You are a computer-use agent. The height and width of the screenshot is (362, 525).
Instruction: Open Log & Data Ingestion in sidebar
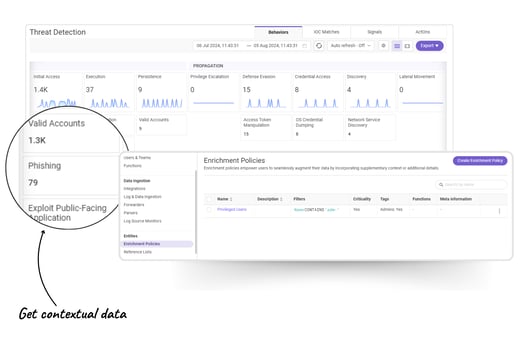pyautogui.click(x=143, y=197)
